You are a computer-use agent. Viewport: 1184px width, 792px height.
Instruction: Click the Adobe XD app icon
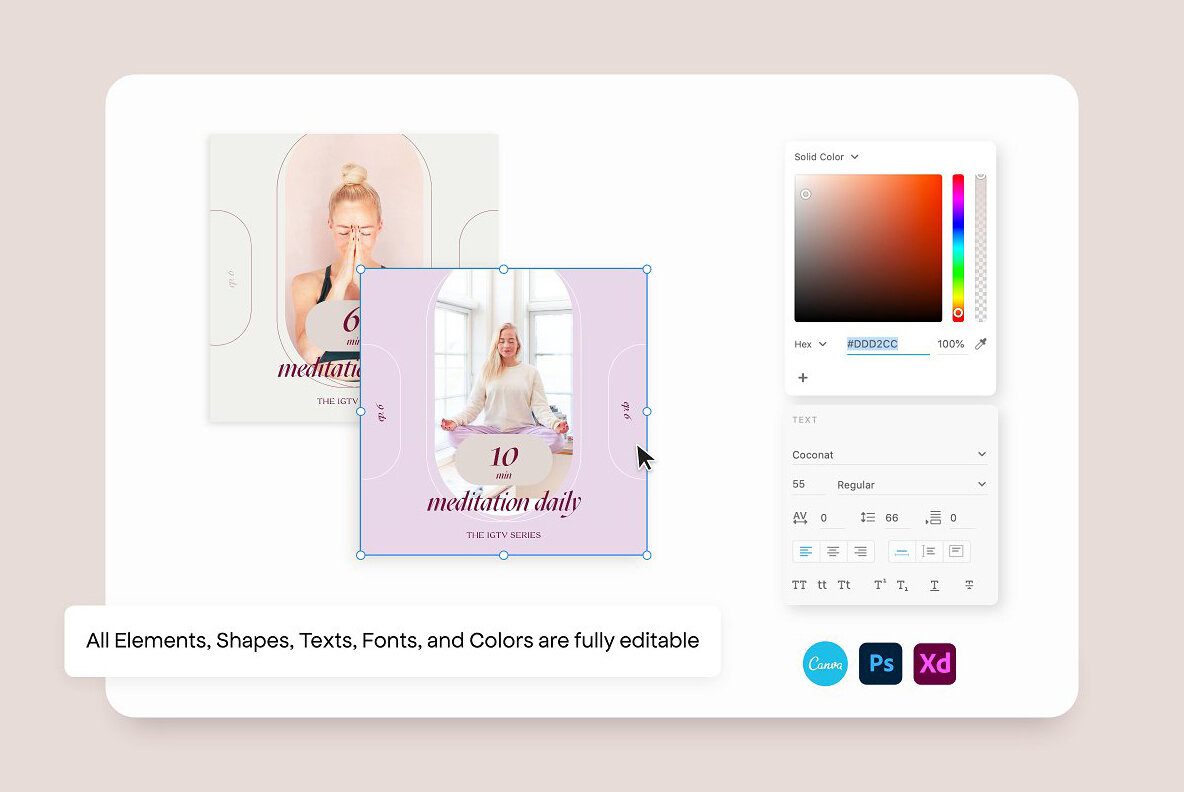click(935, 663)
